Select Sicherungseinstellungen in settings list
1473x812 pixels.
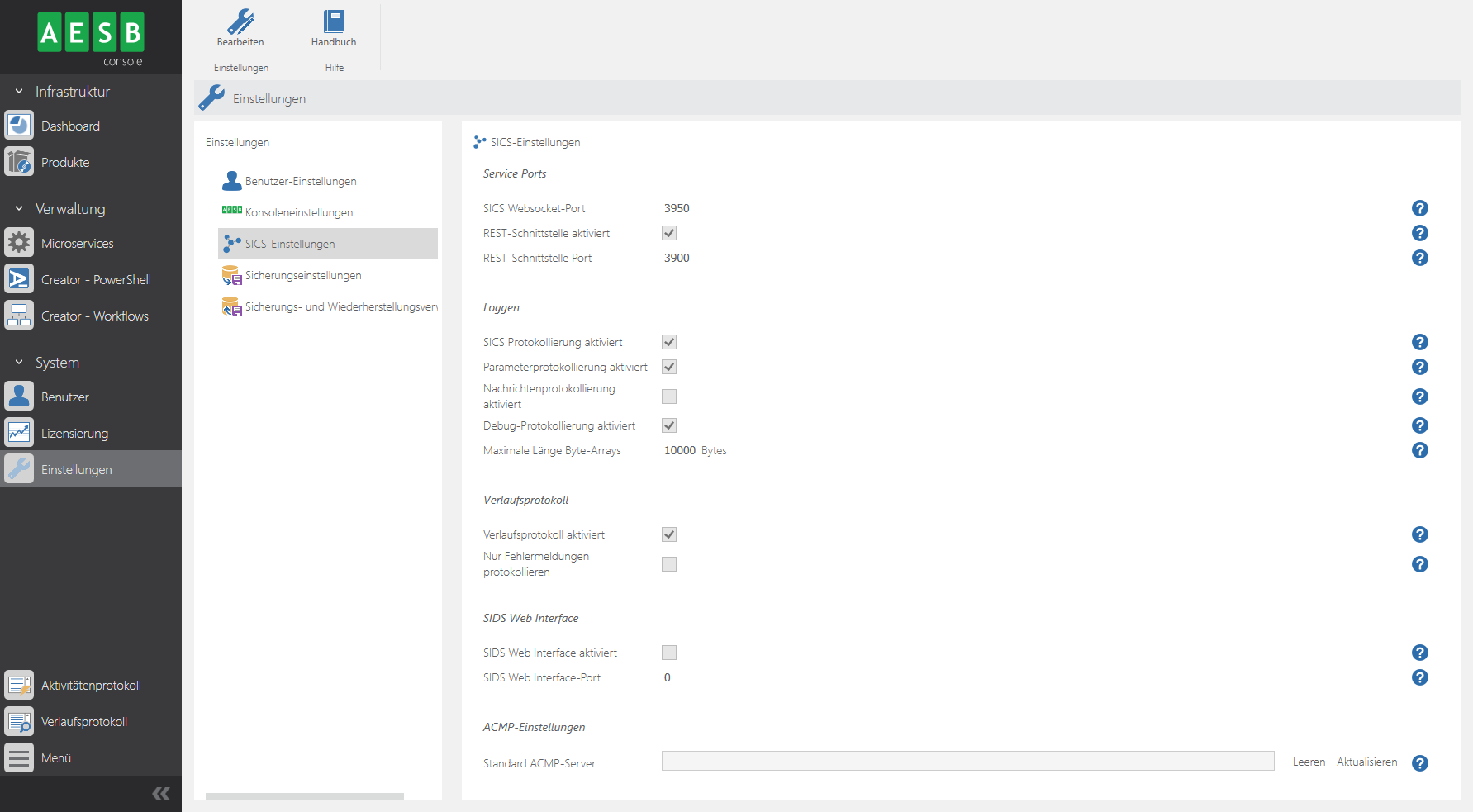coord(303,275)
